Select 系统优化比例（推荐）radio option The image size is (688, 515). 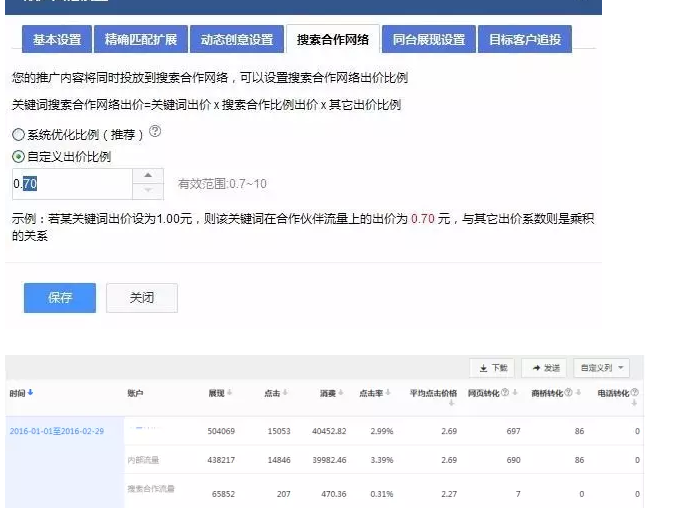pos(18,134)
